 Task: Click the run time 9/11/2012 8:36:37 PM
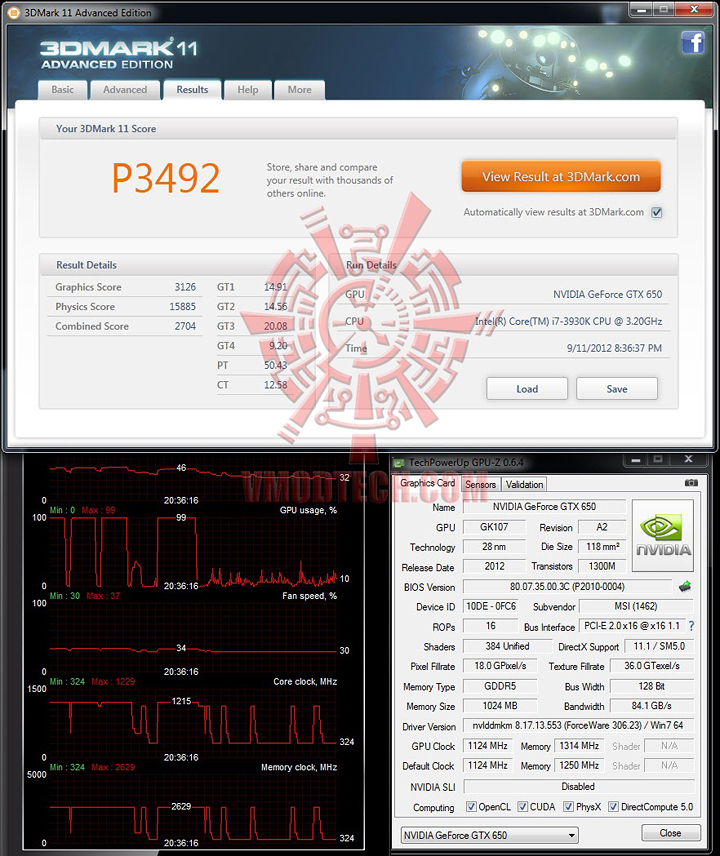(x=614, y=348)
